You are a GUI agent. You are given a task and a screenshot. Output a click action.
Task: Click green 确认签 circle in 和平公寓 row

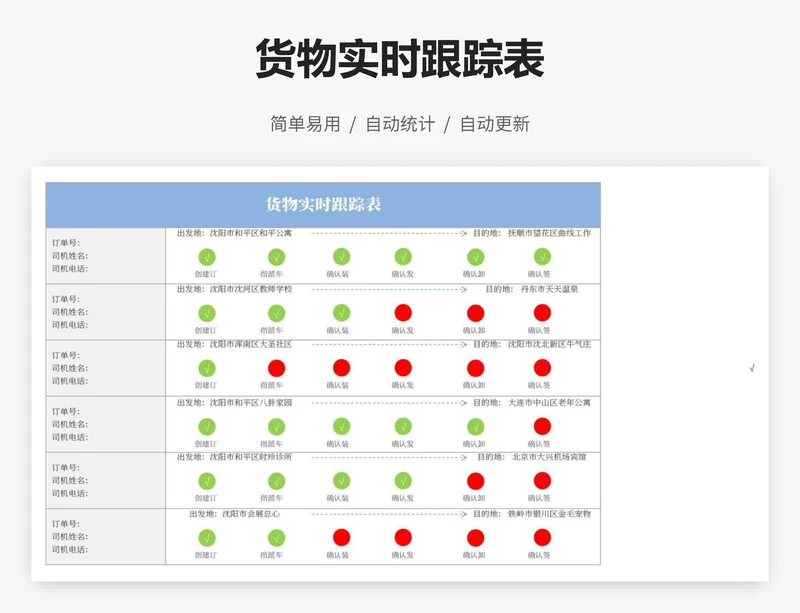point(542,257)
